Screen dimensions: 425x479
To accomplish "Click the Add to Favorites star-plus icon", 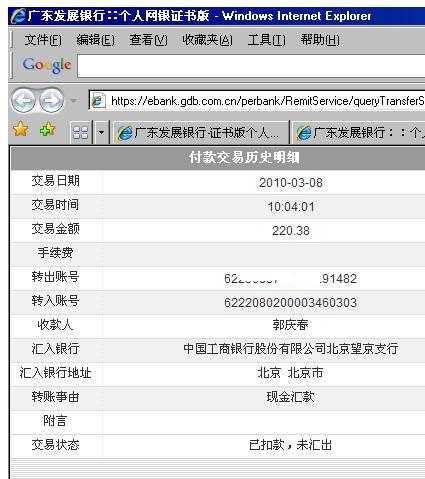I will point(47,129).
